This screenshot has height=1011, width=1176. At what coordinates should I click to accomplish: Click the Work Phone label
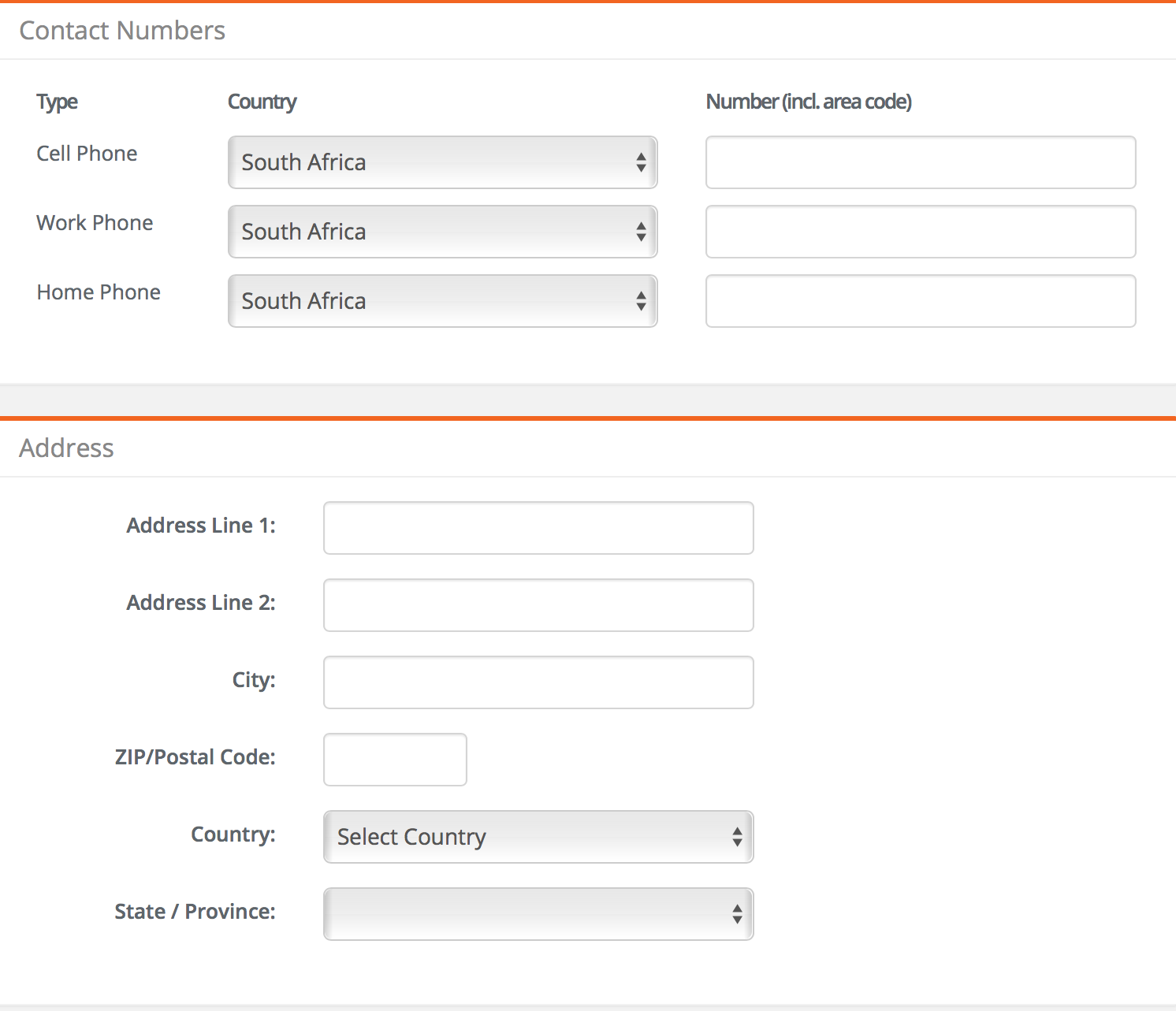click(95, 223)
